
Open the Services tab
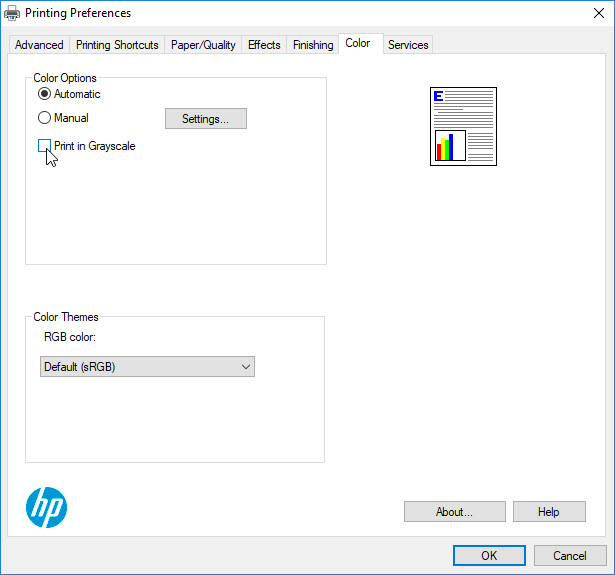pyautogui.click(x=408, y=45)
